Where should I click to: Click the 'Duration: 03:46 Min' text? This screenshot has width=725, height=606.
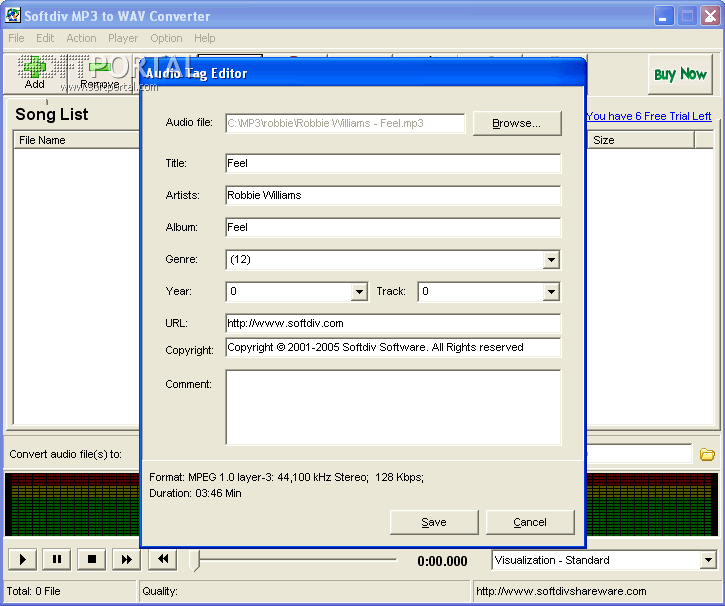coord(195,493)
